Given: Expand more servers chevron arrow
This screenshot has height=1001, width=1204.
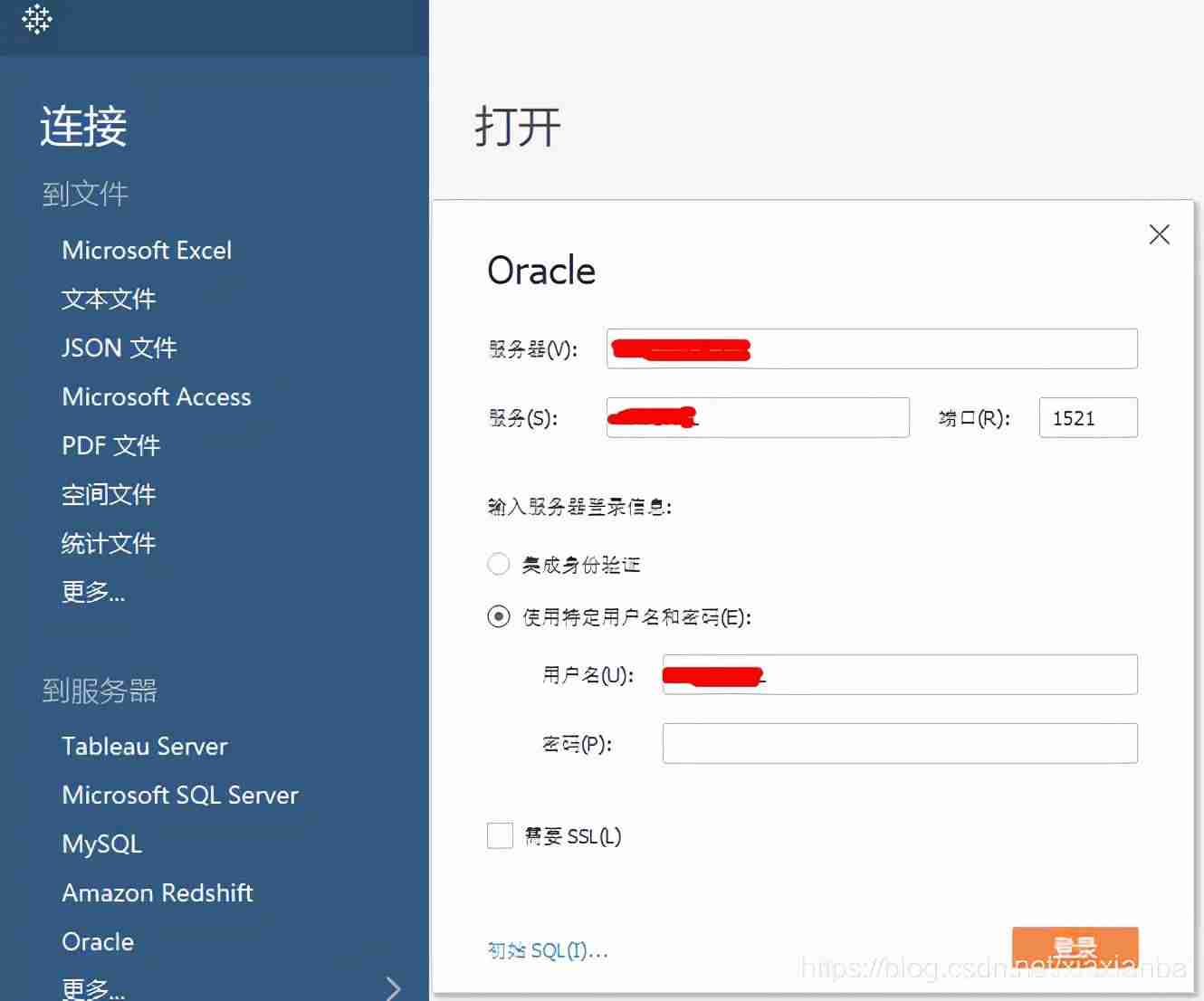Looking at the screenshot, I should point(393,988).
